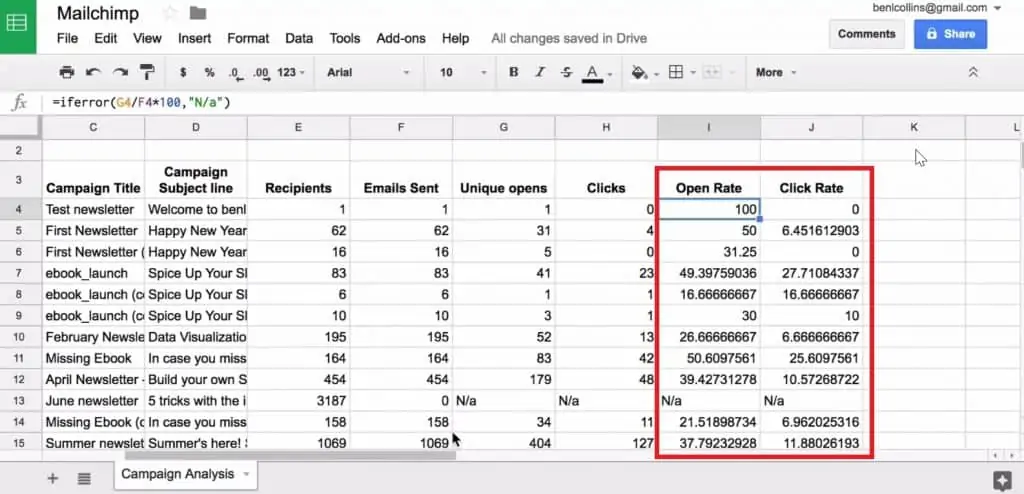
Task: Open the Campaign Analysis tab dropdown arrow
Action: (246, 474)
